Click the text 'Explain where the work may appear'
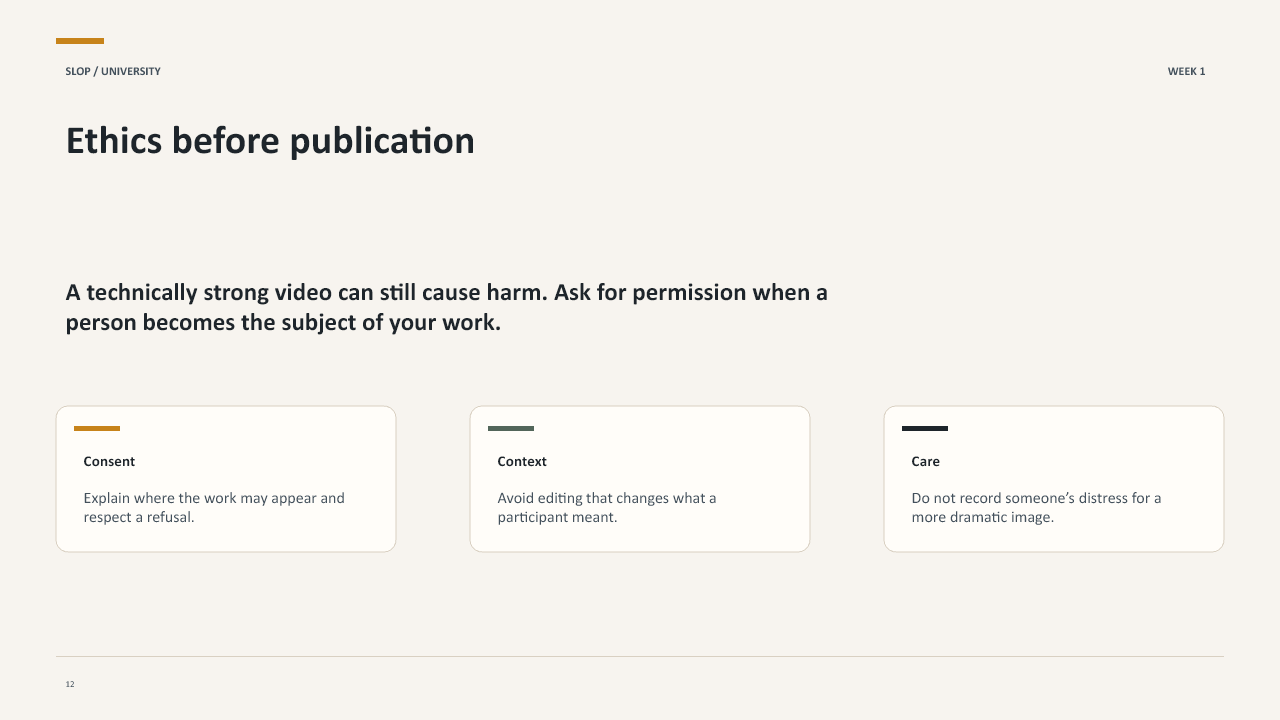The image size is (1280, 720). pos(214,507)
